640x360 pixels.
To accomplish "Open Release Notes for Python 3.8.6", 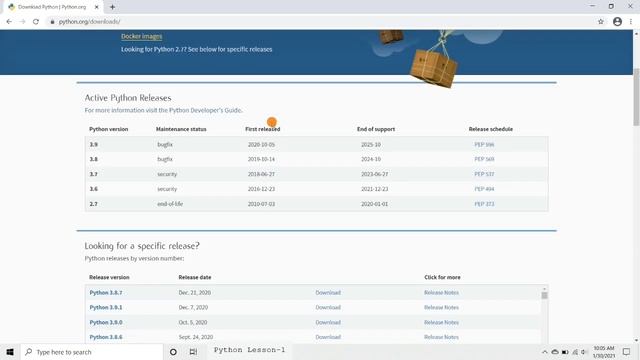I will coord(441,337).
